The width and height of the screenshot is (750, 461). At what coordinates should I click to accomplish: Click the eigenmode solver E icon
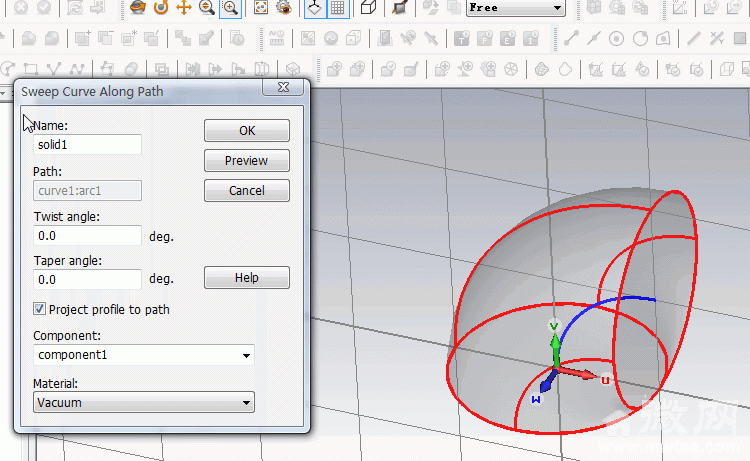(508, 38)
